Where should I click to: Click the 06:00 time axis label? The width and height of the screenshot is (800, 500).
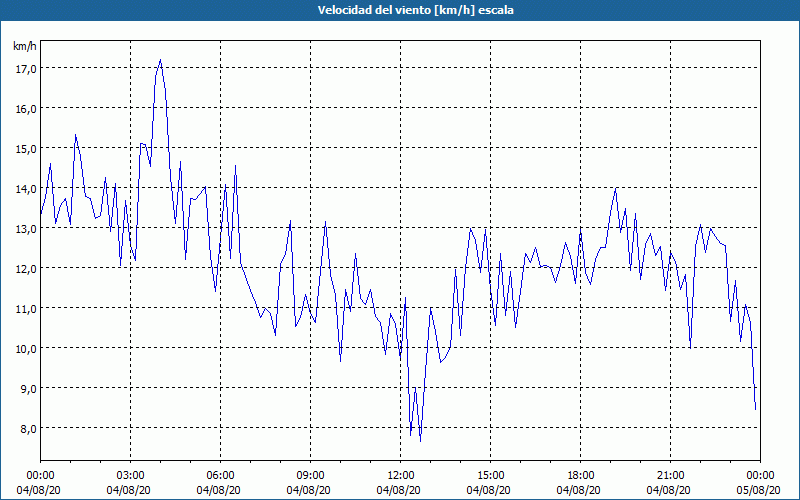point(220,476)
